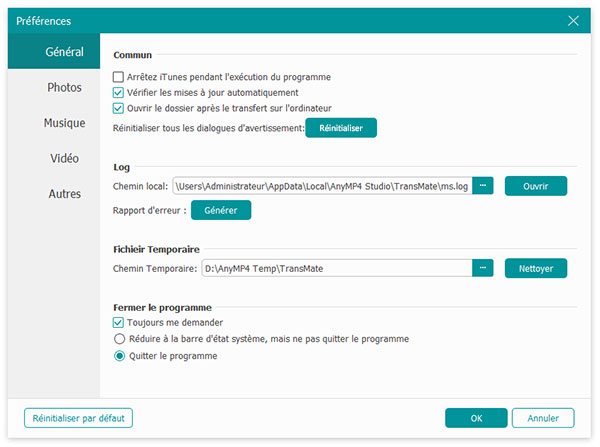Click Nettoyer to clean temporary files
Image resolution: width=600 pixels, height=447 pixels.
tap(536, 268)
